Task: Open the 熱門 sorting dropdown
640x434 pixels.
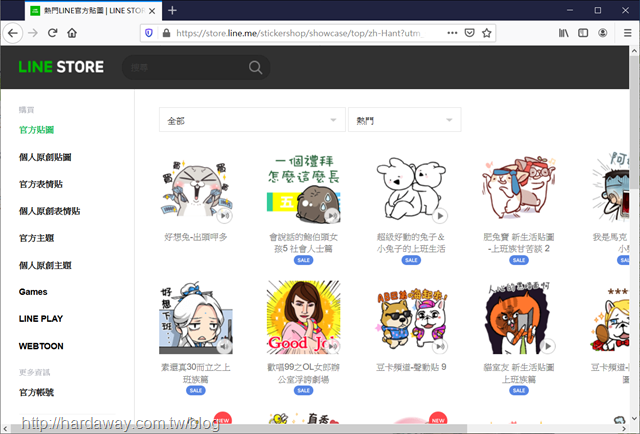Action: coord(404,120)
